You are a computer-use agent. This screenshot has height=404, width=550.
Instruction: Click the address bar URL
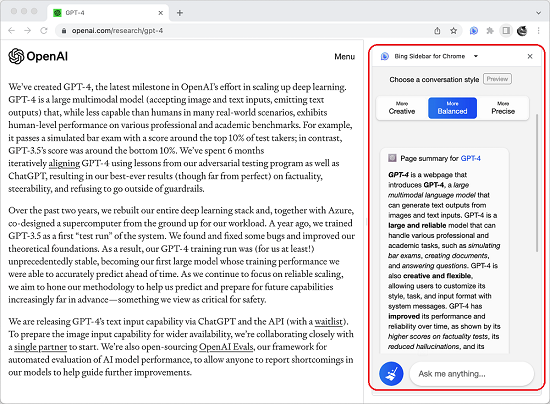[117, 31]
